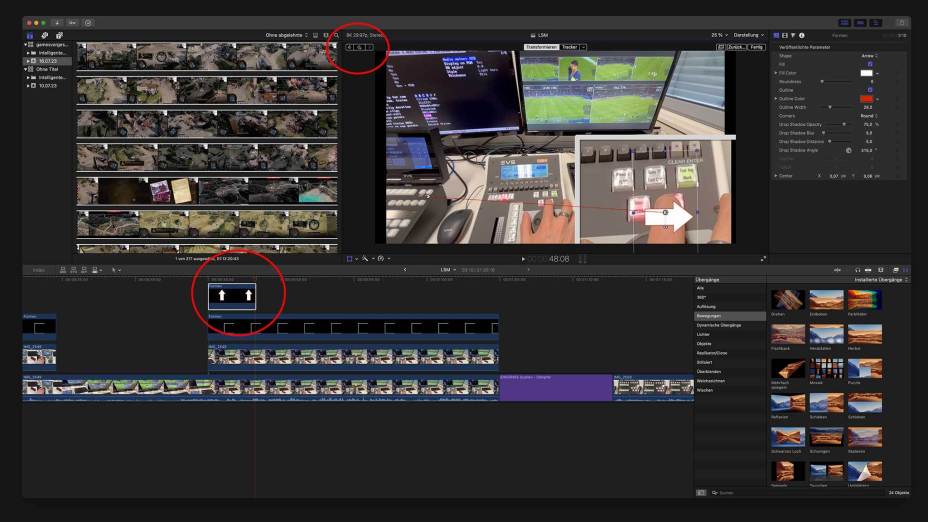Select the Generator inspector tab icon
This screenshot has height=522, width=928.
pos(776,36)
